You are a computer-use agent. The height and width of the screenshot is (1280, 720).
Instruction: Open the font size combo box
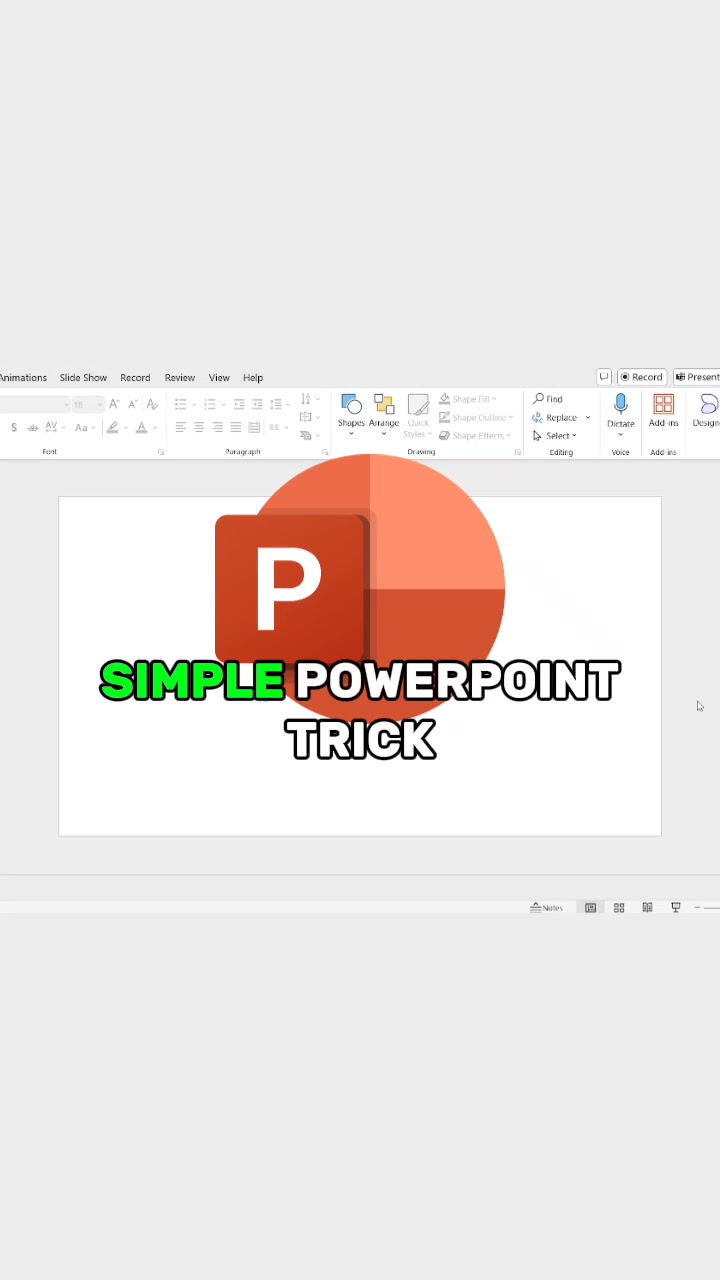click(x=87, y=404)
